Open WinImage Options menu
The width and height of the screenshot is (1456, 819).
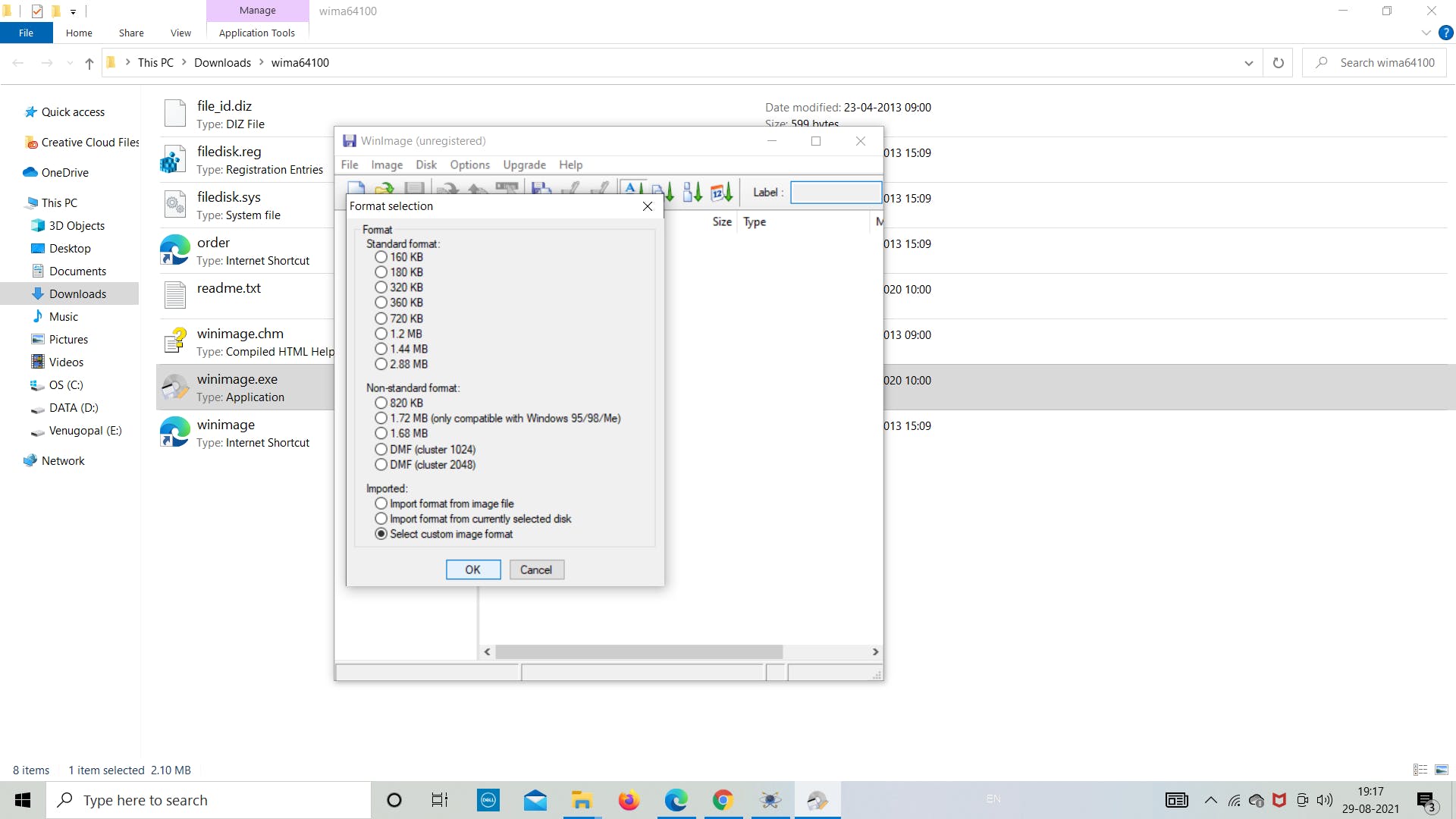coord(470,165)
